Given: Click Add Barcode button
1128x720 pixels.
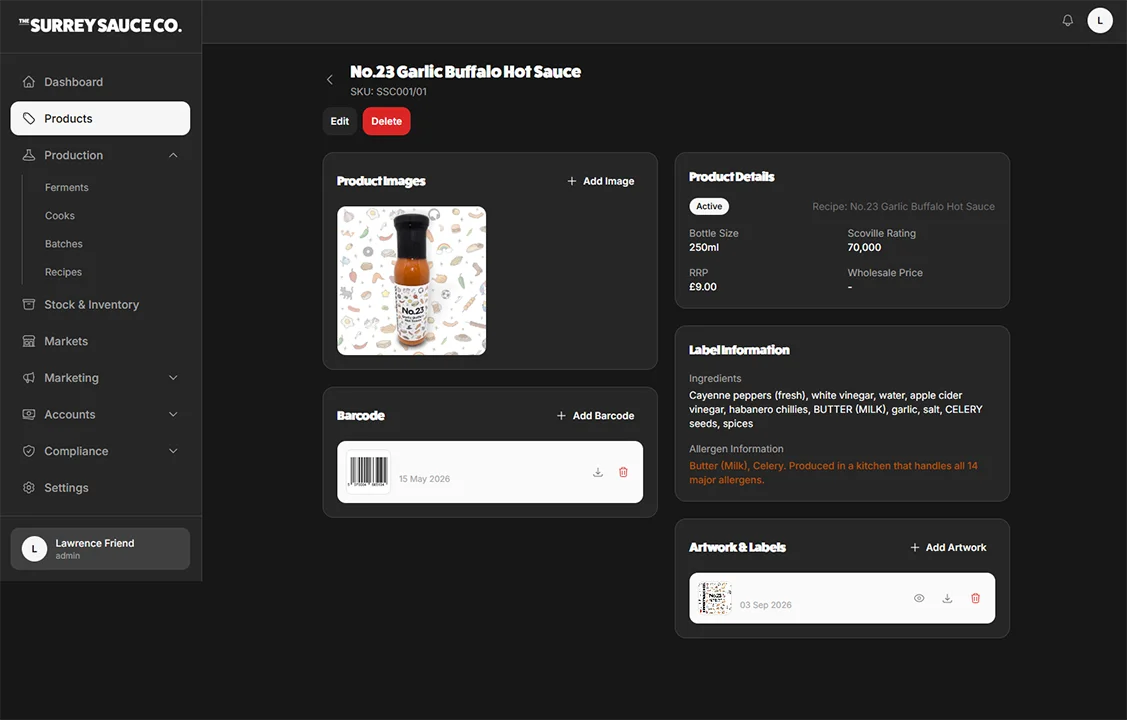Looking at the screenshot, I should coord(596,416).
